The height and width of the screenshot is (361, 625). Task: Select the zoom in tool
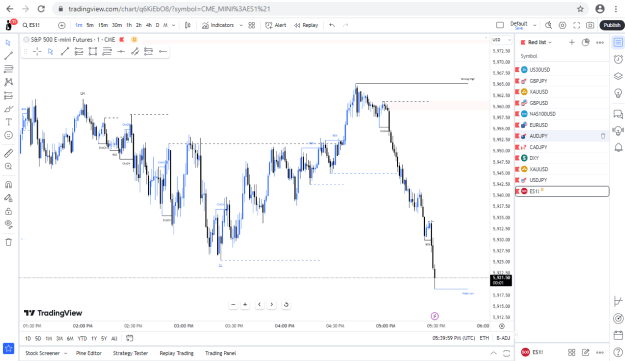[8, 167]
